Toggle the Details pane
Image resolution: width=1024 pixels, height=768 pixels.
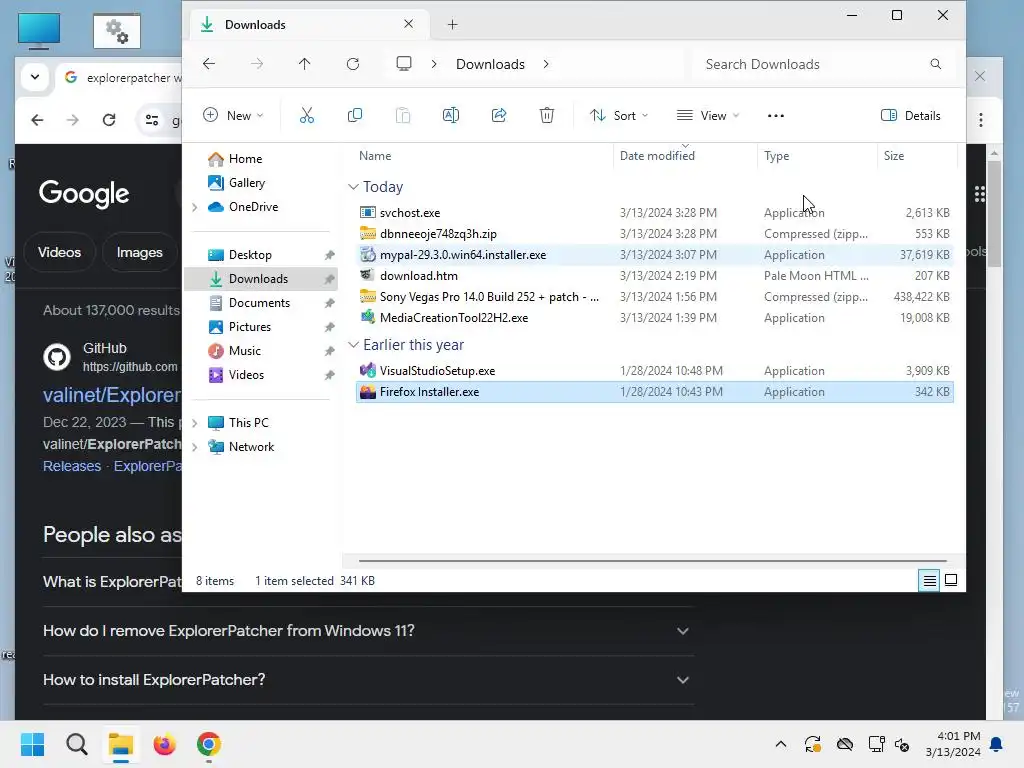click(910, 116)
